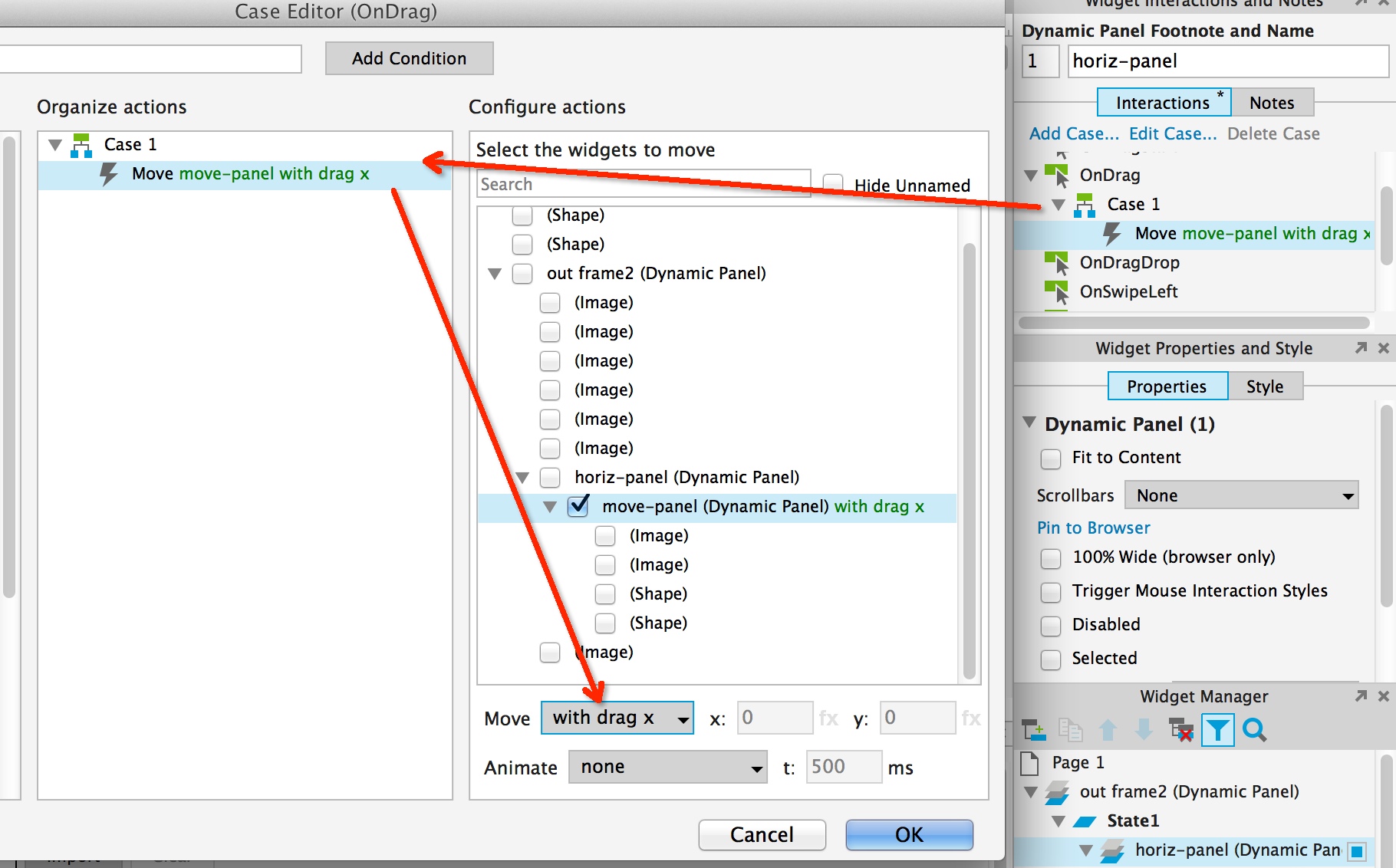Click the Widget Manager filter icon
This screenshot has height=868, width=1396.
click(1217, 730)
